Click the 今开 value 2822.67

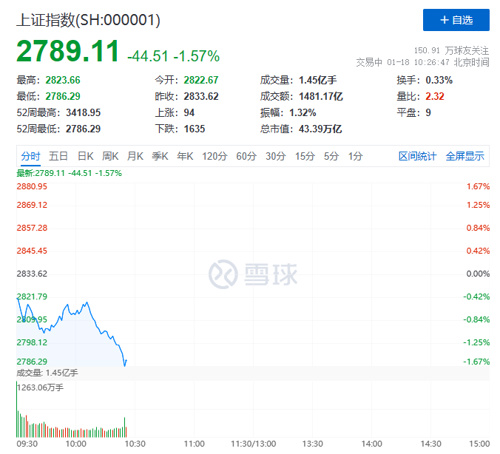click(201, 80)
